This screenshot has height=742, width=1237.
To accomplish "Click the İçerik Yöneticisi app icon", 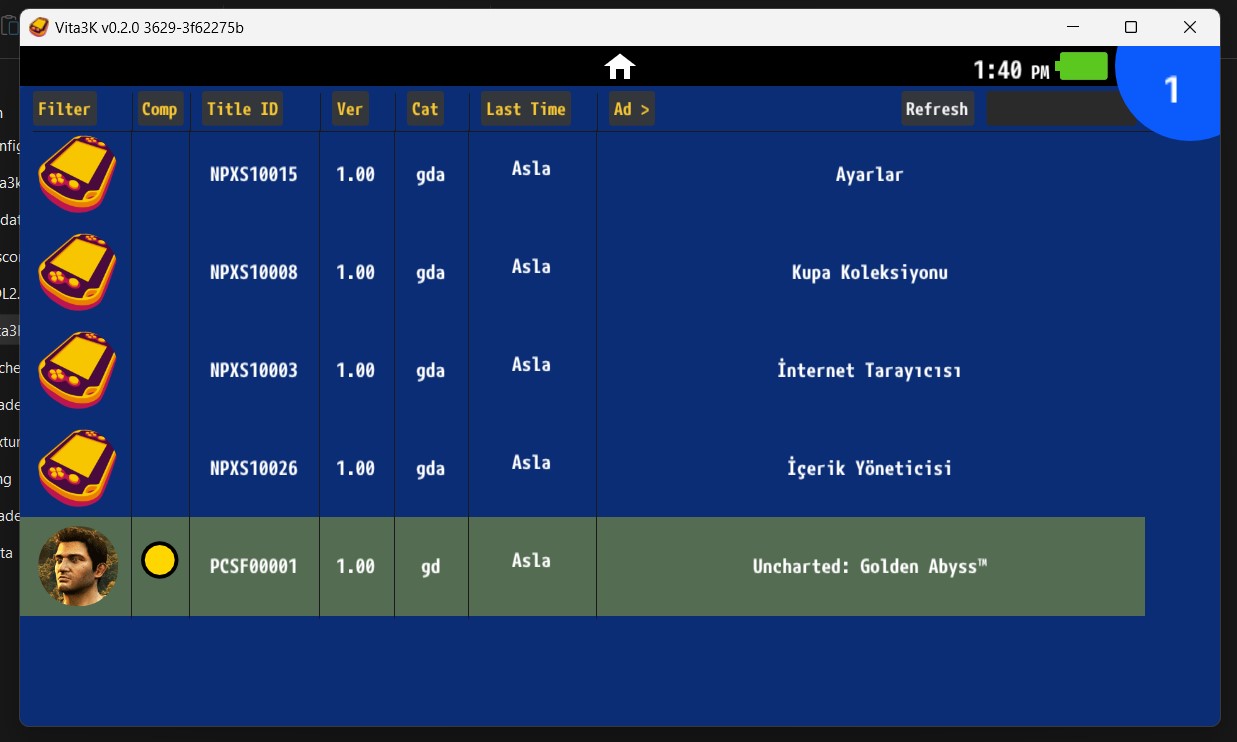I will 77,468.
